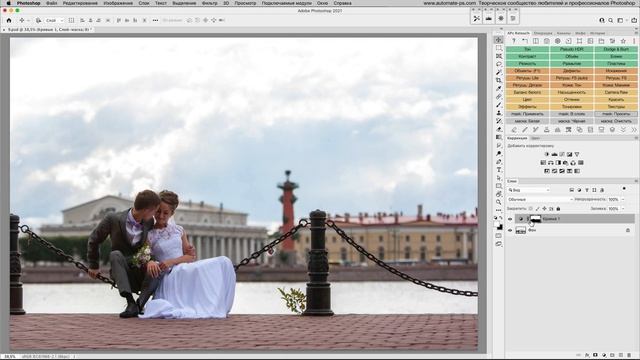
Task: Click the double-chevron icon in retouch panel bottom row
Action: [x=634, y=130]
